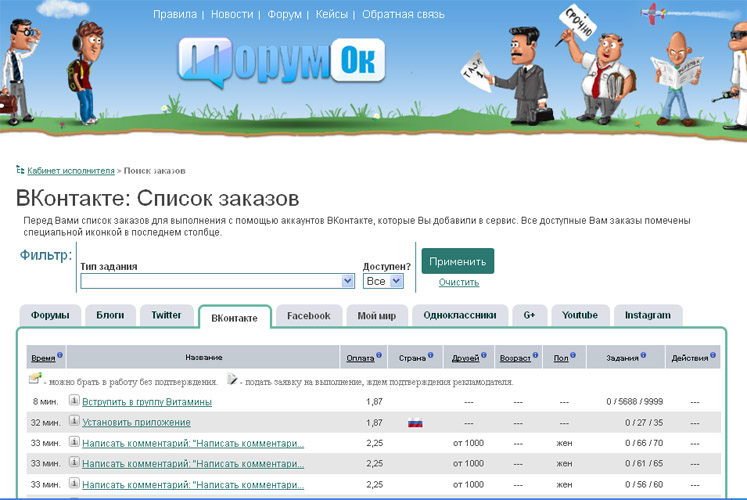Click the Очистить link to clear the filter
This screenshot has width=747, height=500.
(x=459, y=282)
